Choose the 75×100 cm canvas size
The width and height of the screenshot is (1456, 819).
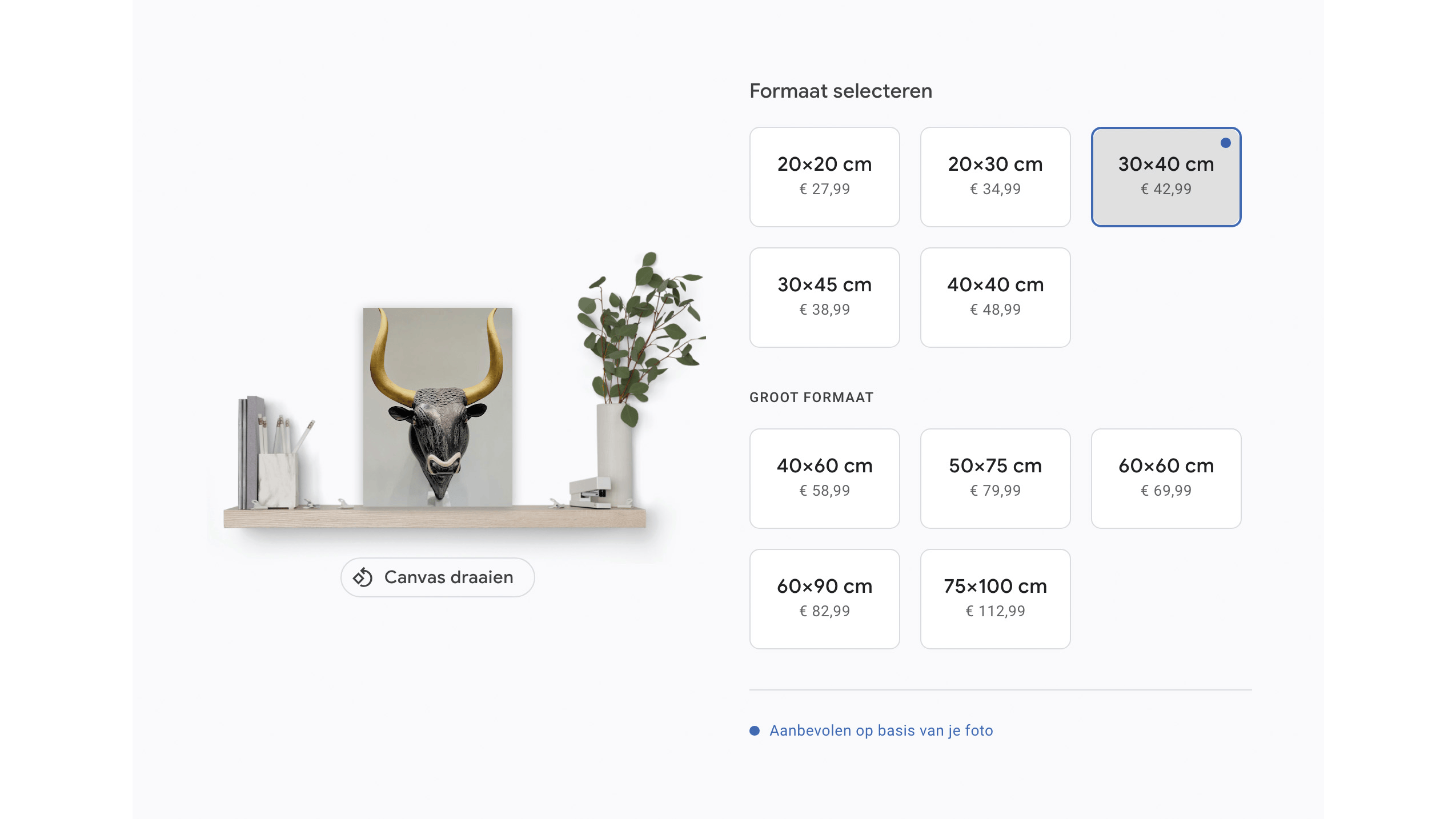tap(995, 599)
